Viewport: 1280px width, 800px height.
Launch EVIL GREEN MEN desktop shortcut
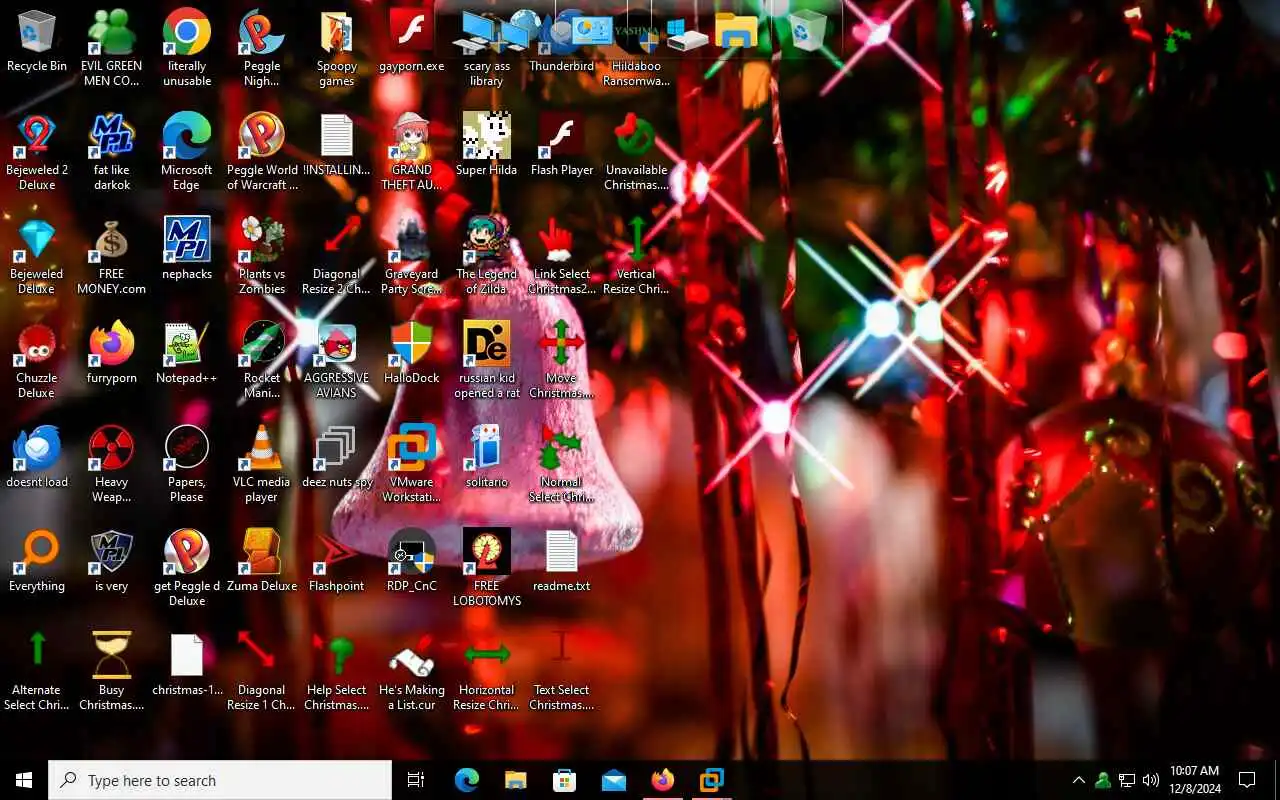coord(112,48)
